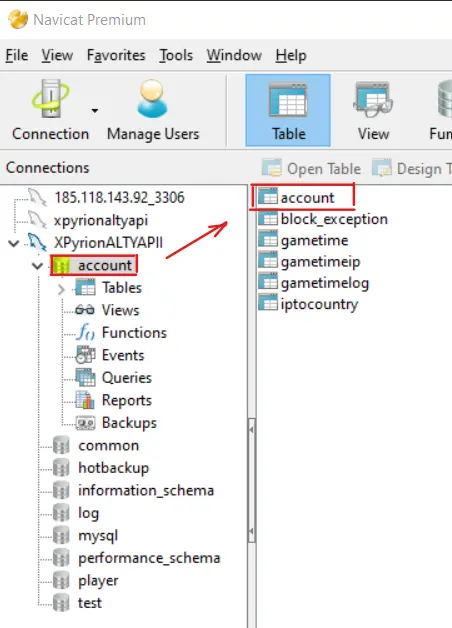Screen dimensions: 452x628
Task: Click the Tables folder icon in tree
Action: 85,288
